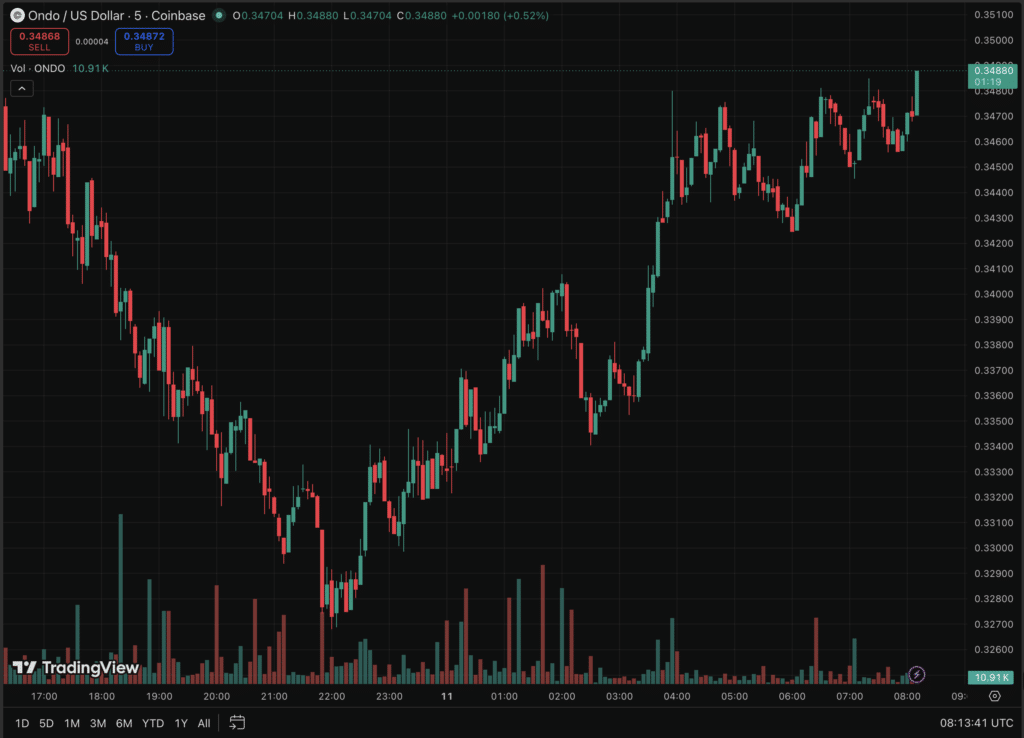Select the 1D time range
1024x738 pixels.
coord(22,723)
